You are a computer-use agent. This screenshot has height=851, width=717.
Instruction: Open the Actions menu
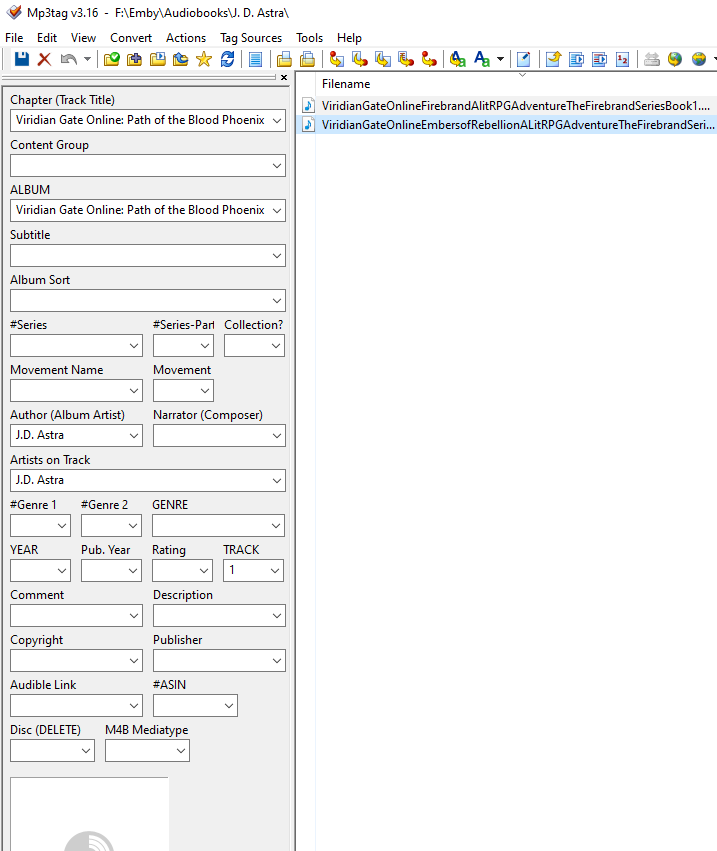coord(186,37)
